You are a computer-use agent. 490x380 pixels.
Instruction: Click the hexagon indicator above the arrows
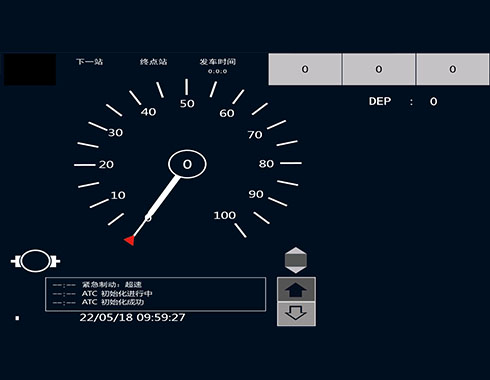296,260
